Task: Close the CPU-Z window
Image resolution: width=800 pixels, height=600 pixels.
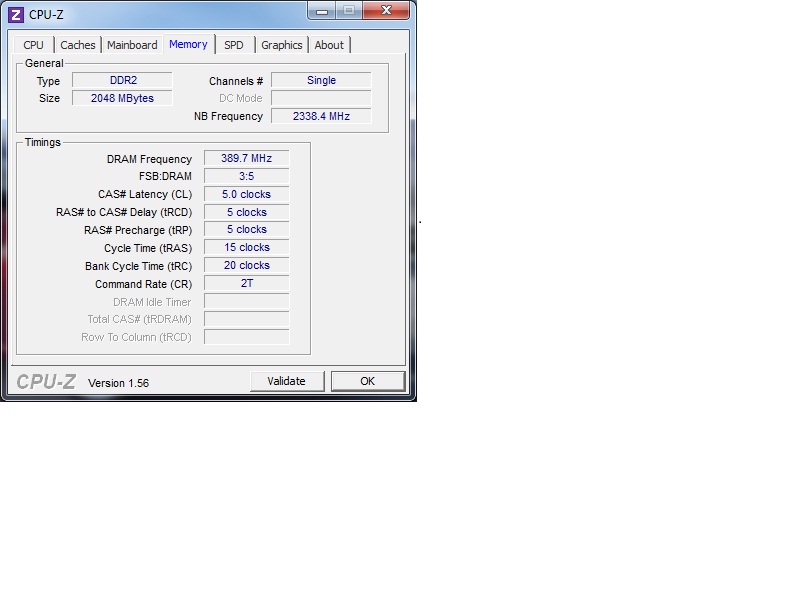Action: click(386, 11)
